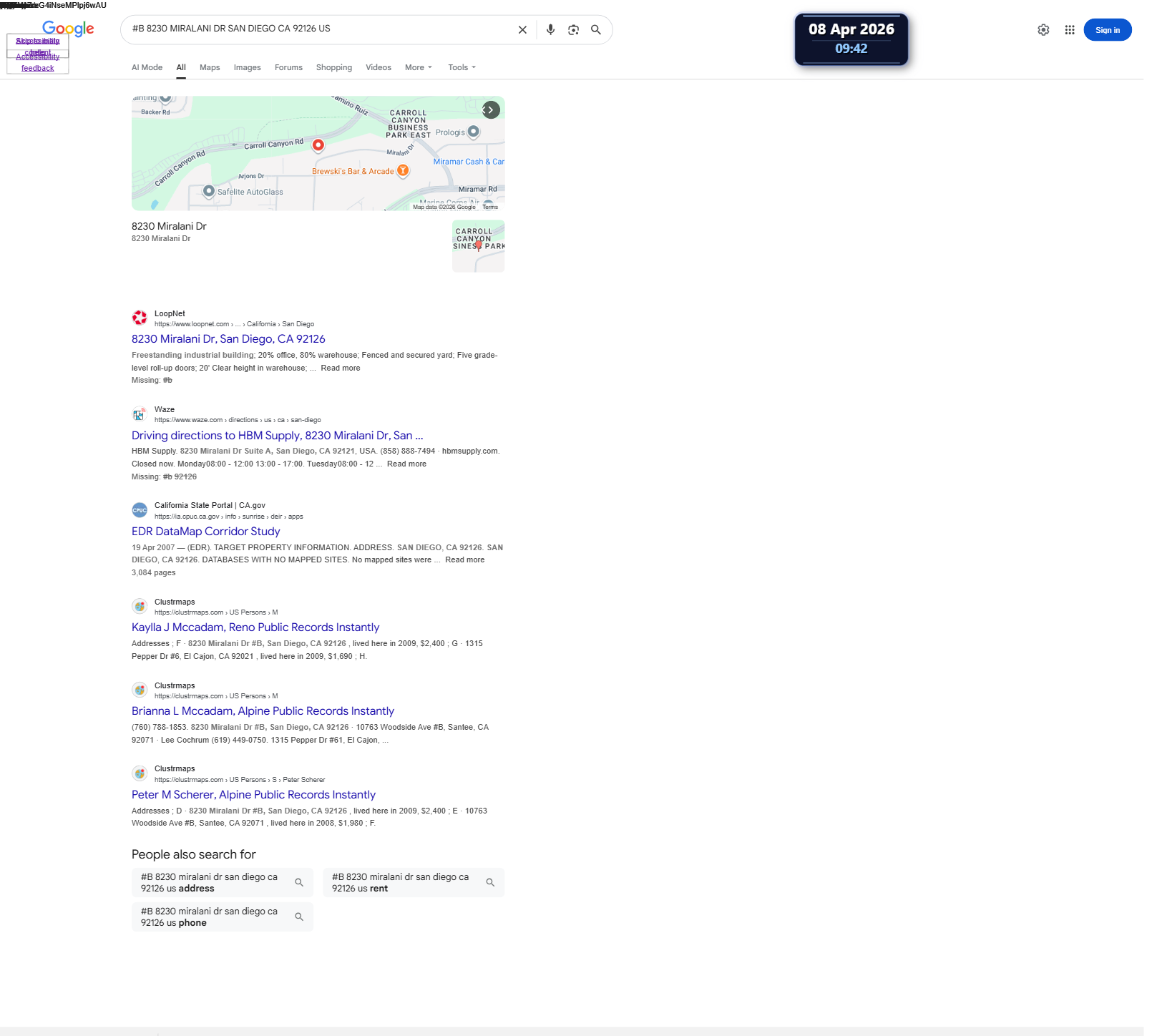Viewport: 1152px width, 1036px height.
Task: Click Clustrmaps favicon for Brianna L Mccadam
Action: tap(140, 690)
